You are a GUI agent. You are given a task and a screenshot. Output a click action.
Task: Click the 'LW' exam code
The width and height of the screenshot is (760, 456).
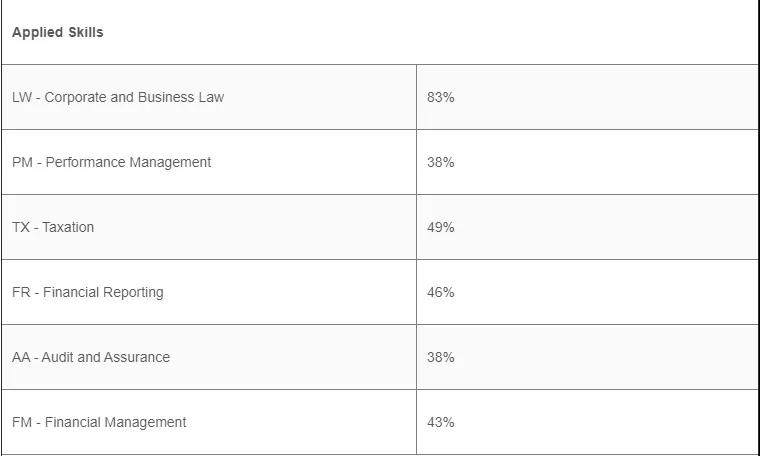coord(22,97)
